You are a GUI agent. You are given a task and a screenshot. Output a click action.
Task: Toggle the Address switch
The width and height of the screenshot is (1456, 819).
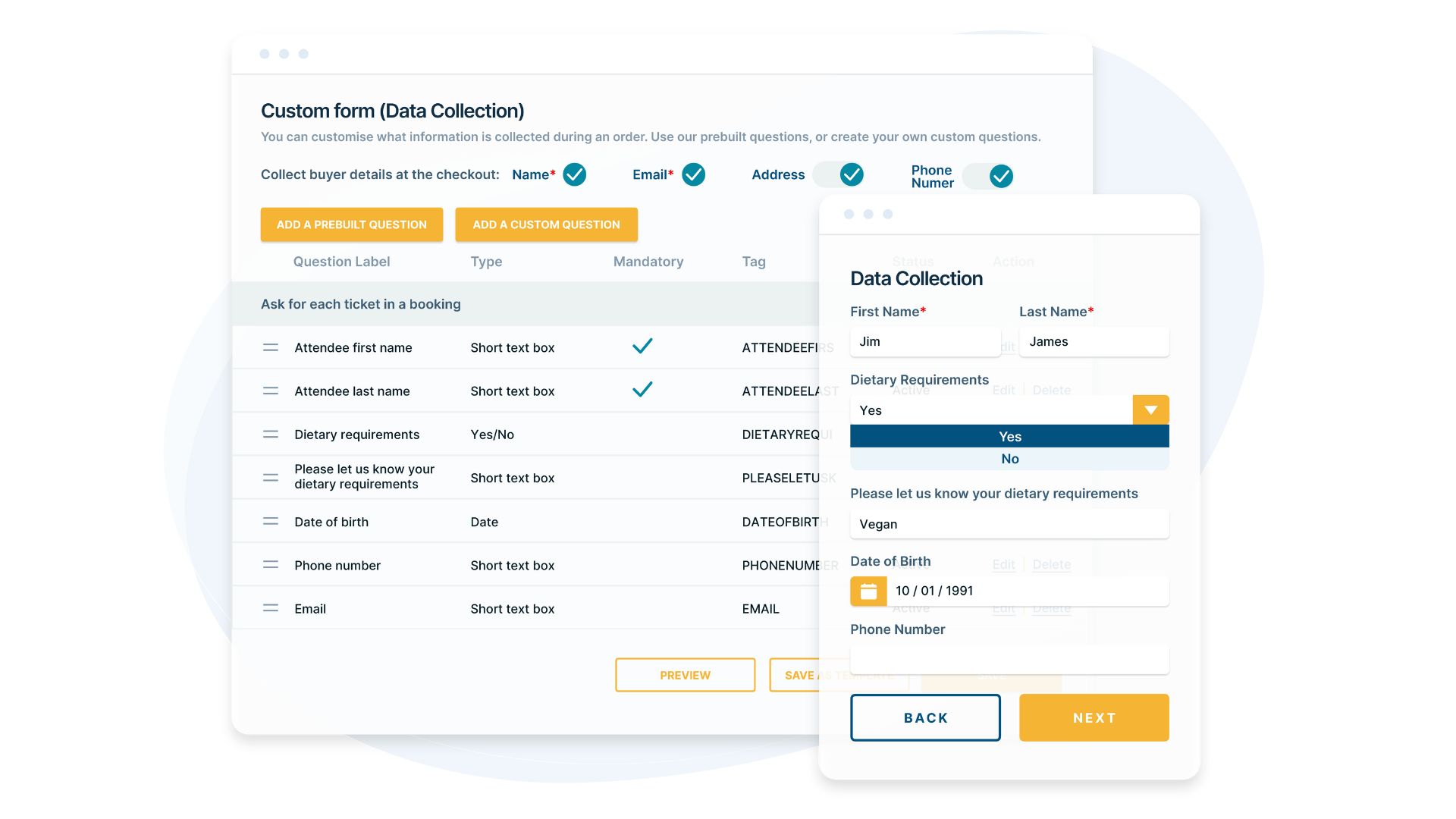[x=838, y=174]
